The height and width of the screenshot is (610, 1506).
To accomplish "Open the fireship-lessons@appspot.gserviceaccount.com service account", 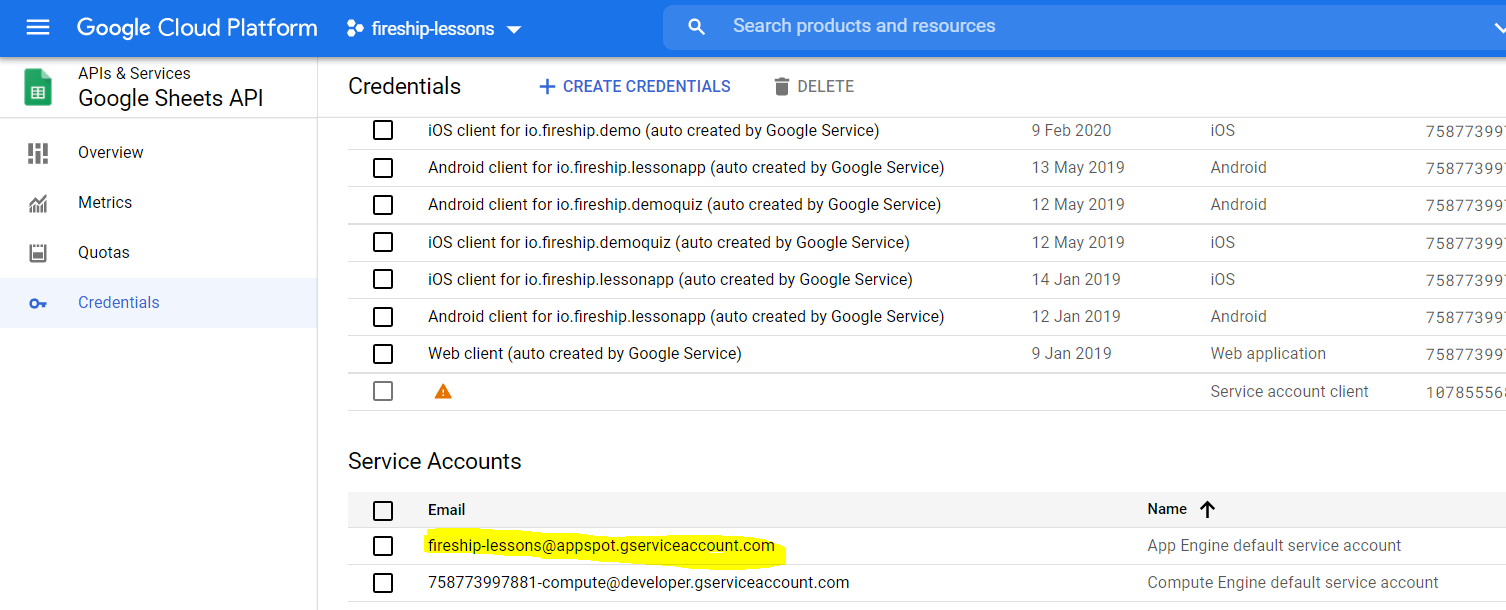I will pyautogui.click(x=599, y=546).
